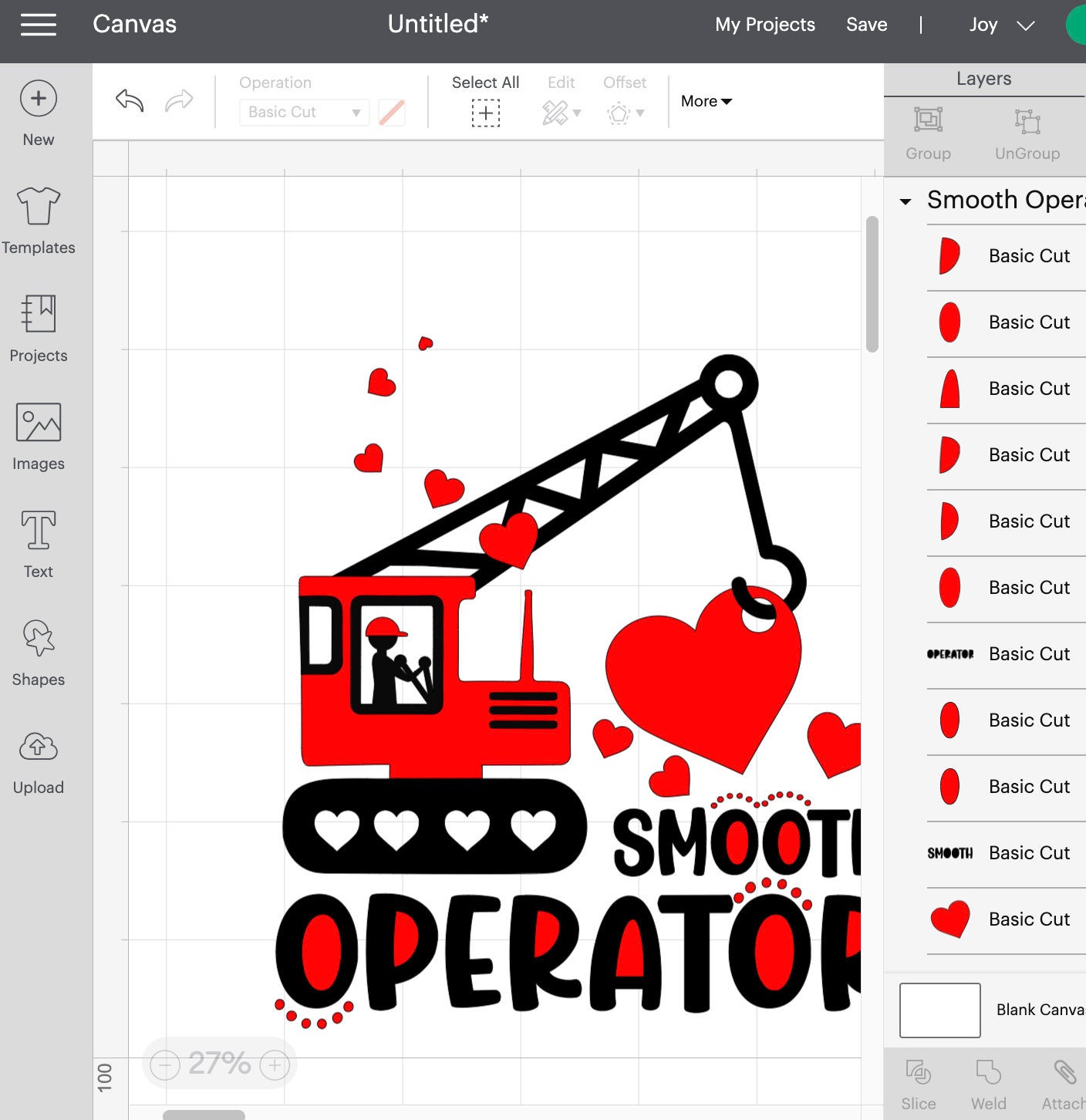Screen dimensions: 1086x1120
Task: Group the selected layers
Action: tap(928, 131)
